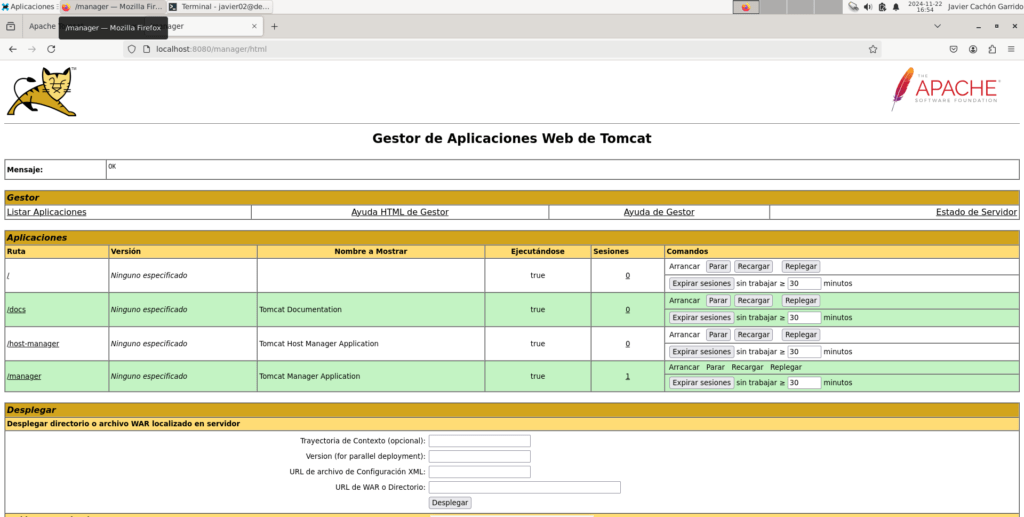Open the Firefox account icon
The height and width of the screenshot is (517, 1024).
tap(973, 49)
